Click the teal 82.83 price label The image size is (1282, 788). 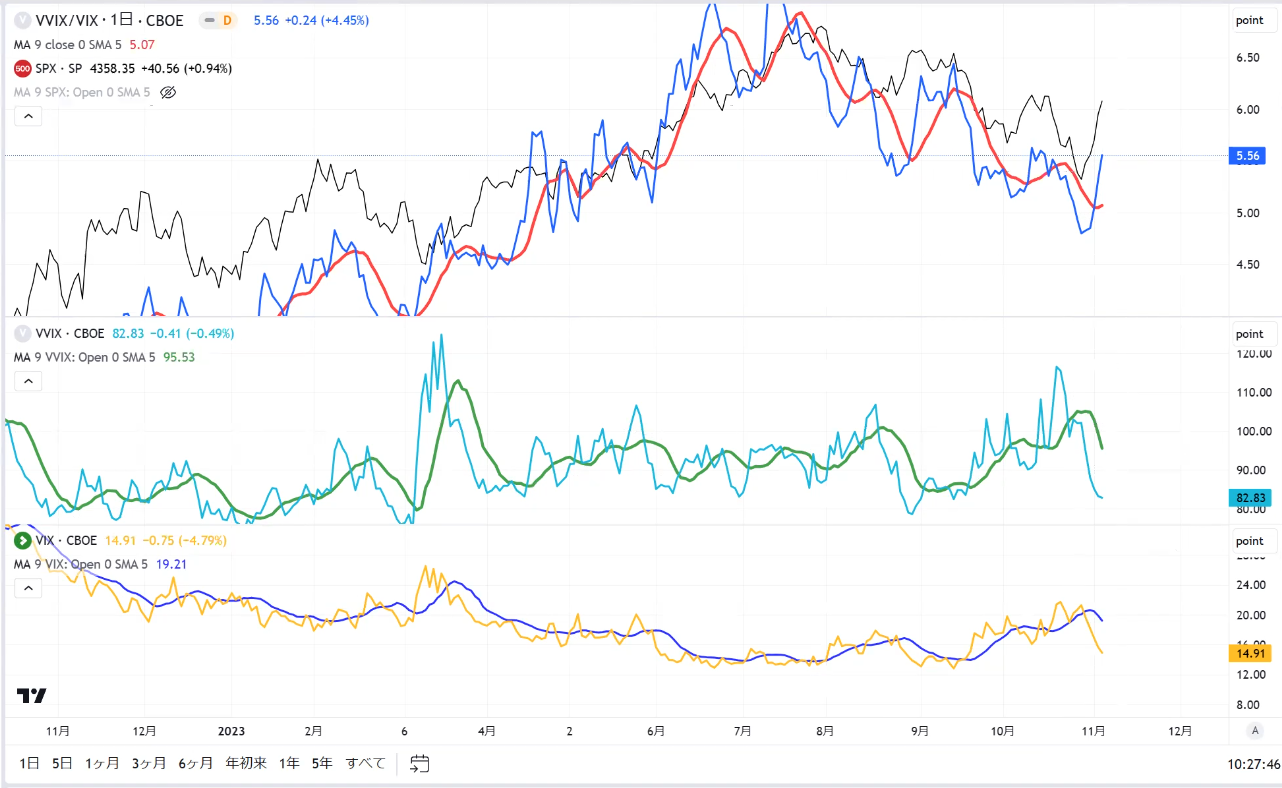(x=1248, y=497)
